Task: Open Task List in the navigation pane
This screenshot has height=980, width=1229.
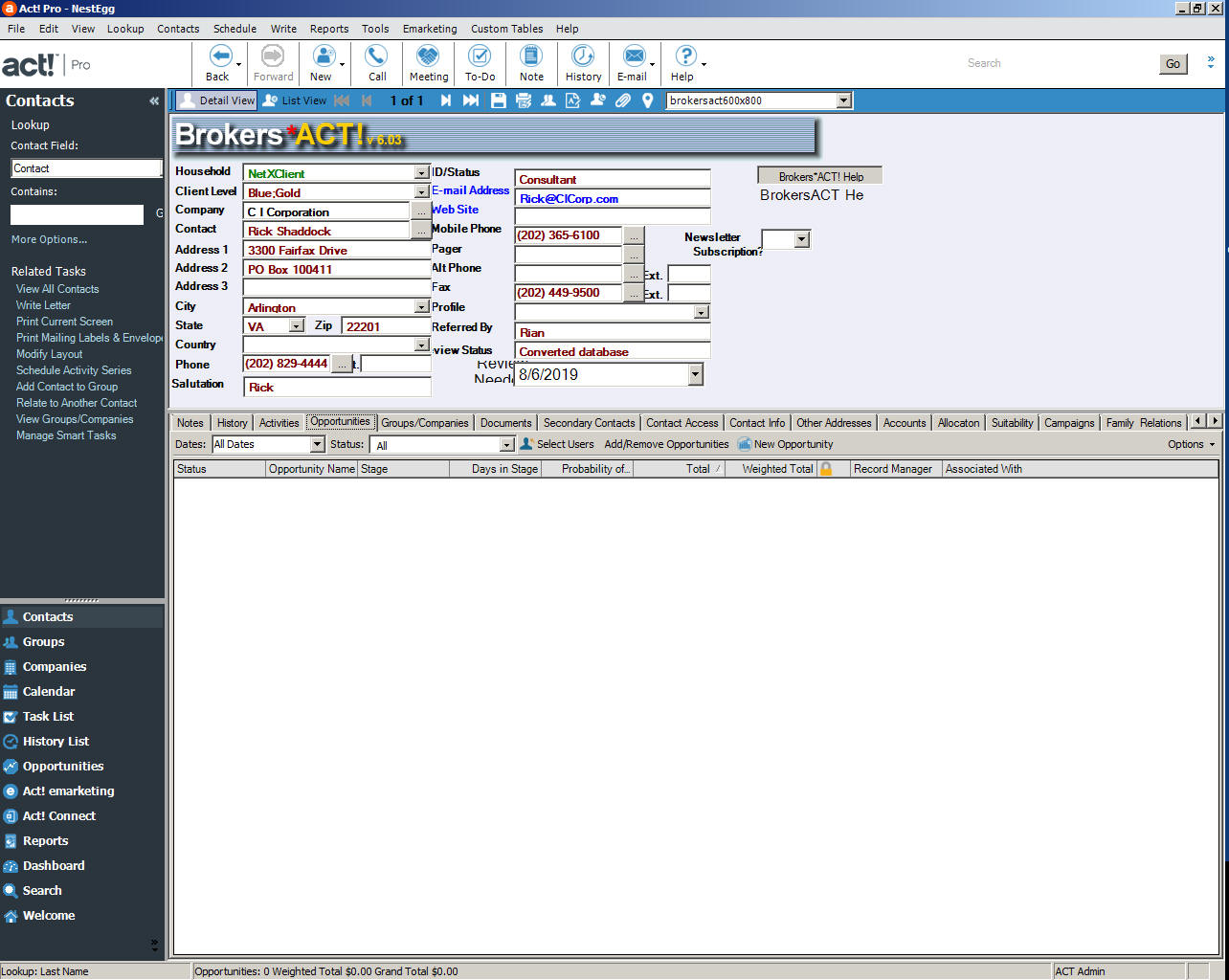Action: (48, 717)
